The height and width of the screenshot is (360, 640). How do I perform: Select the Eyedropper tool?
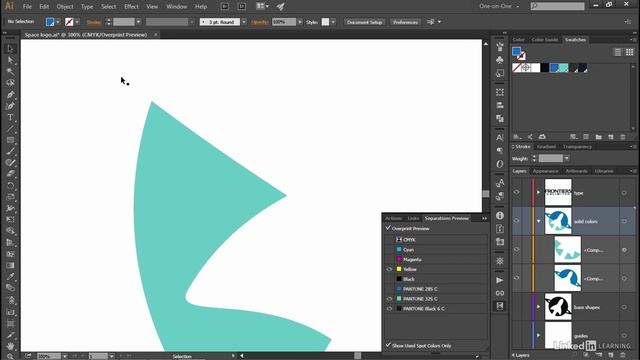click(x=11, y=277)
